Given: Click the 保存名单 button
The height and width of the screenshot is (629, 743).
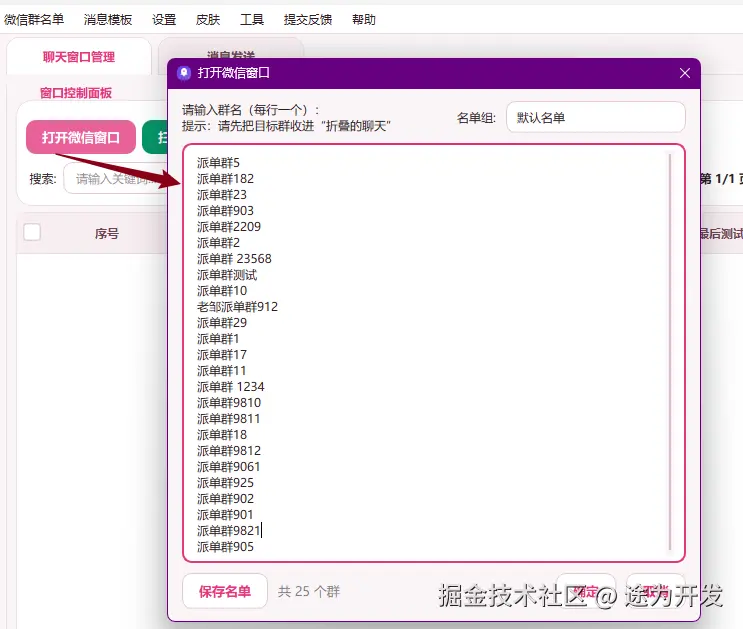Looking at the screenshot, I should pyautogui.click(x=225, y=591).
